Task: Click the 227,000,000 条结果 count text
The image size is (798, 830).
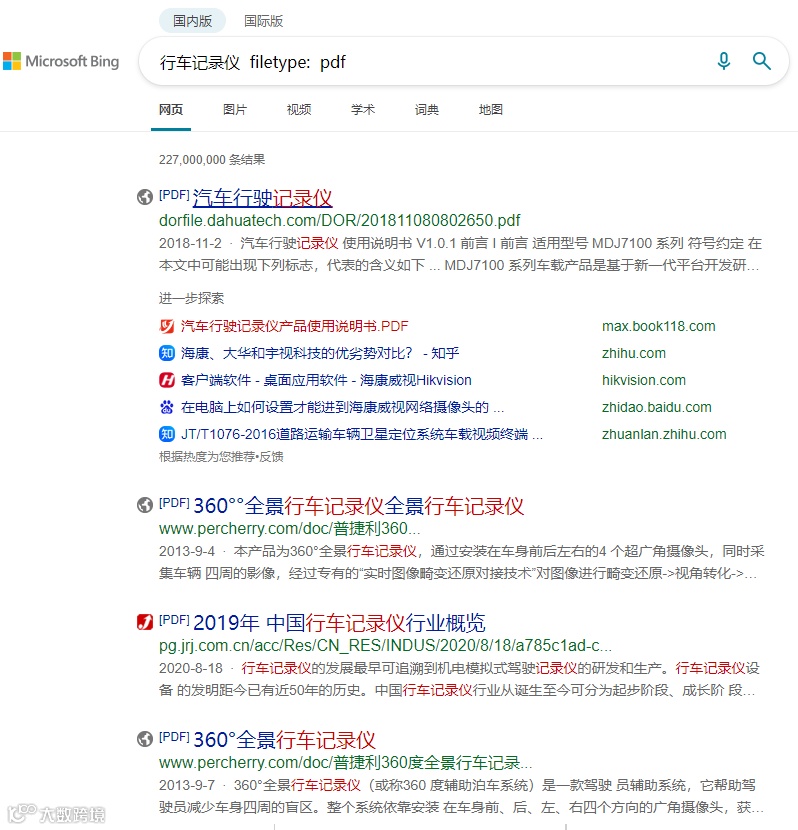Action: (x=212, y=159)
